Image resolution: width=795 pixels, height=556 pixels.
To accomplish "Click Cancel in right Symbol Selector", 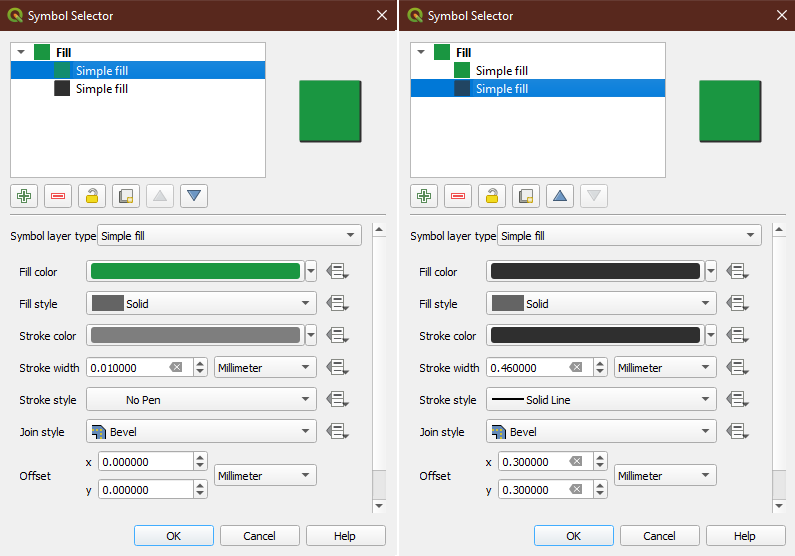I will coord(660,536).
